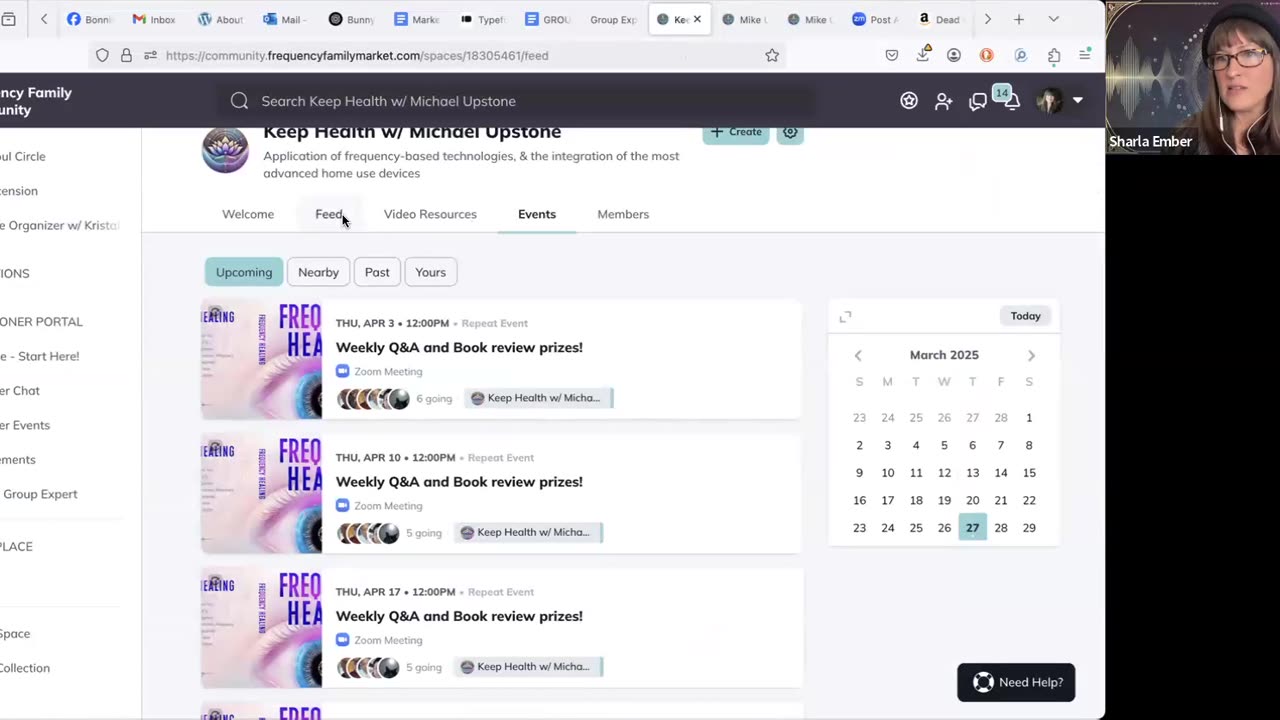Click the Search Keep Health search field
Screen dimensions: 1280x720
click(515, 101)
